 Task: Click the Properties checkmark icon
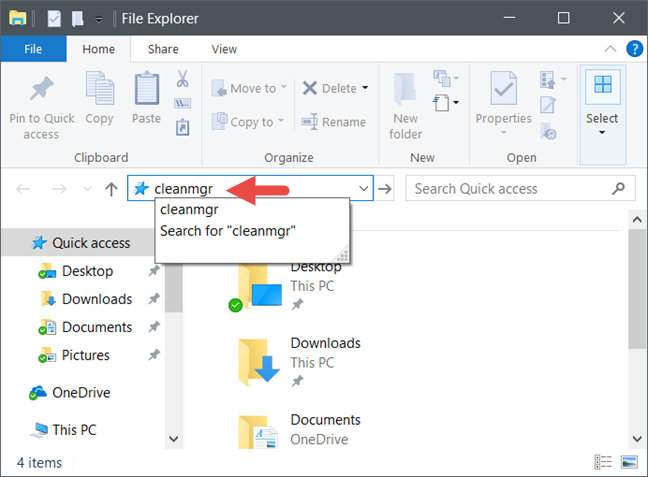point(503,88)
